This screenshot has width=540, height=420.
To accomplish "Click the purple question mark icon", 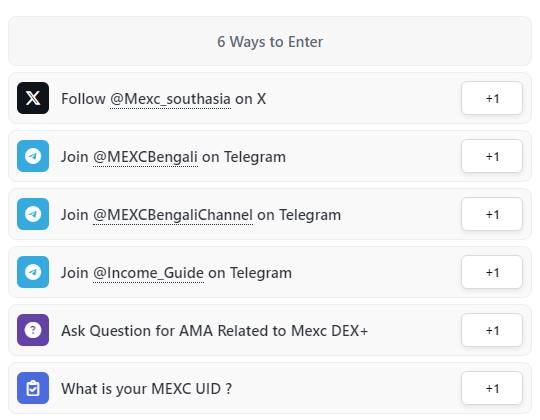I will tap(33, 330).
